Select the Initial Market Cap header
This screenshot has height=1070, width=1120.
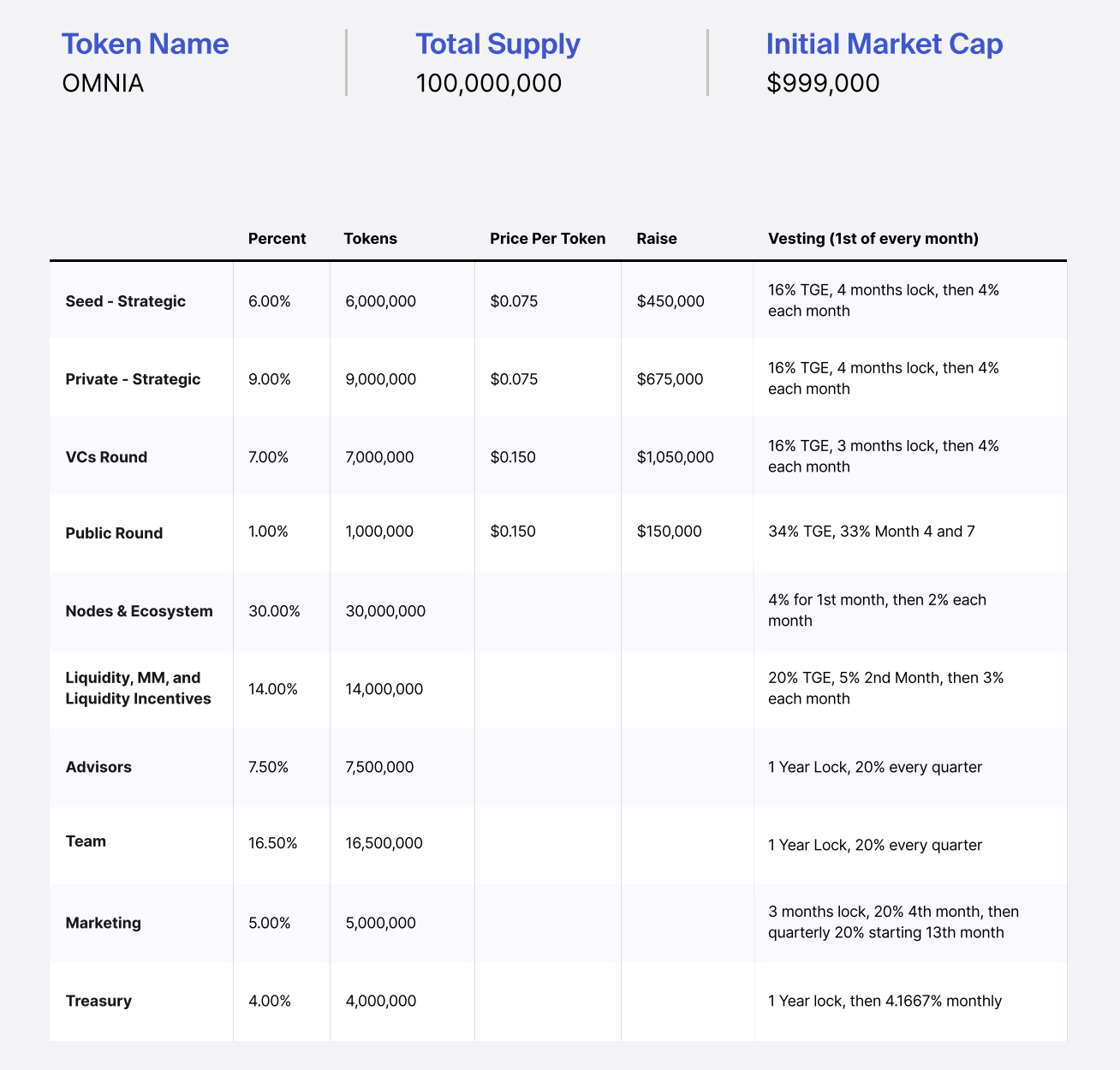coord(886,43)
